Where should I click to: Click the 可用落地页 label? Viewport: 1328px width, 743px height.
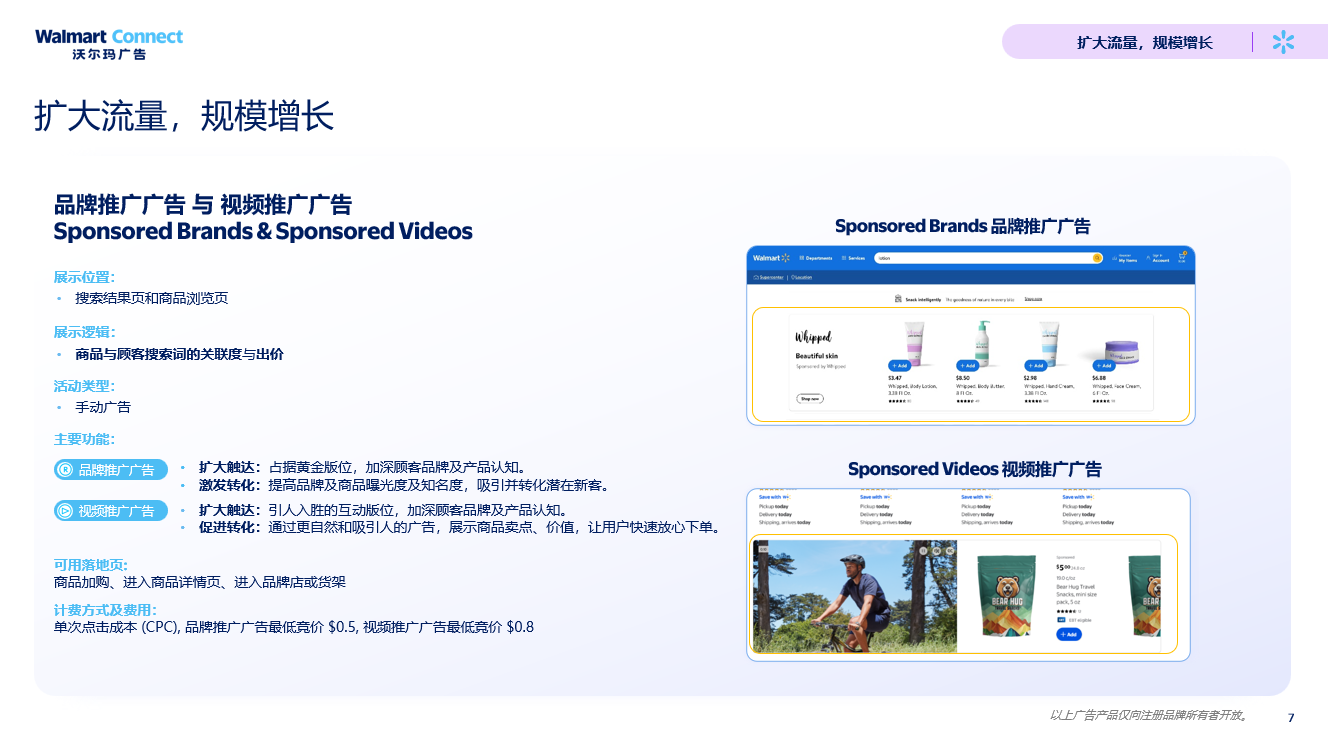click(91, 565)
